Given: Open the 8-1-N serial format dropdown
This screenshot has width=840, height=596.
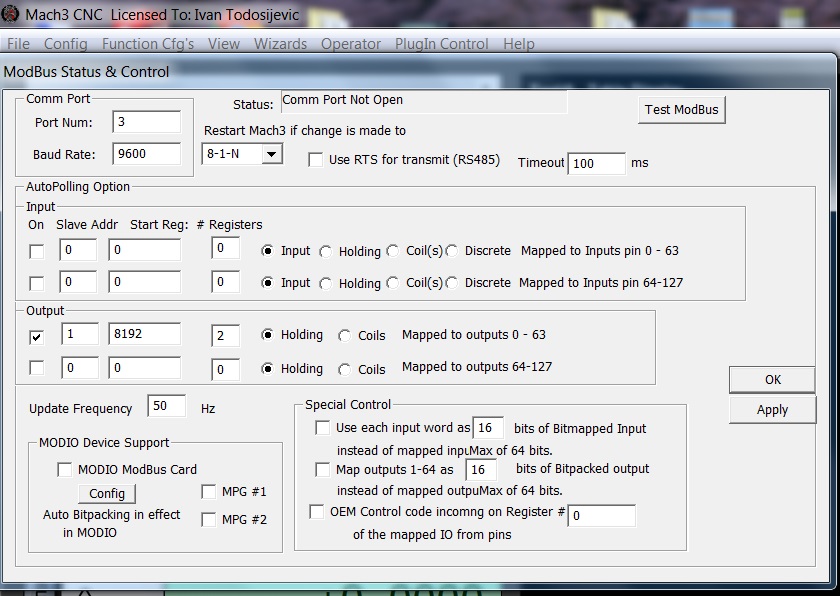Looking at the screenshot, I should click(272, 154).
